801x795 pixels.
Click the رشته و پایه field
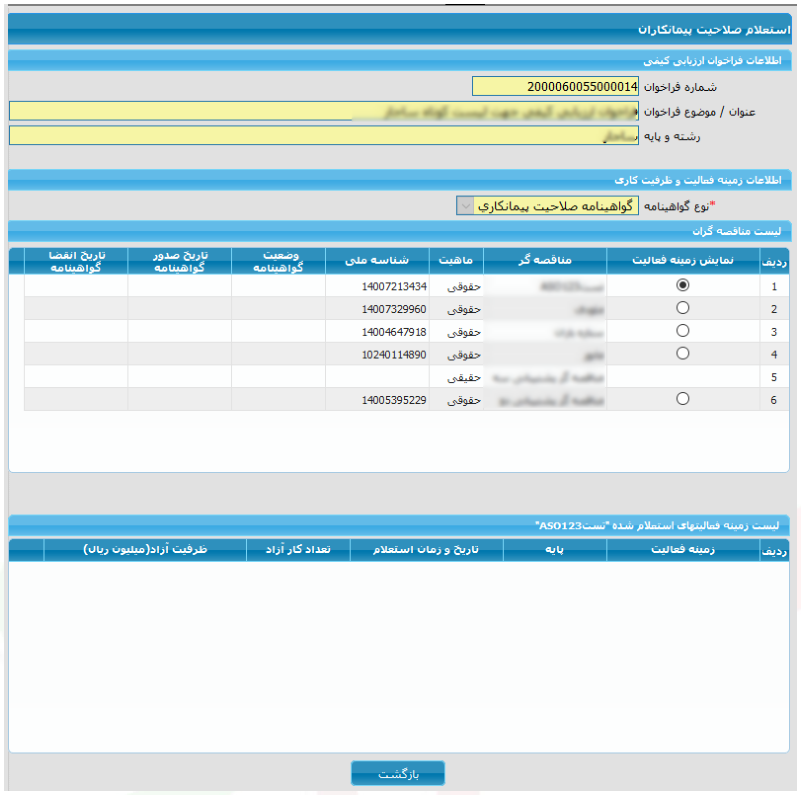click(324, 135)
